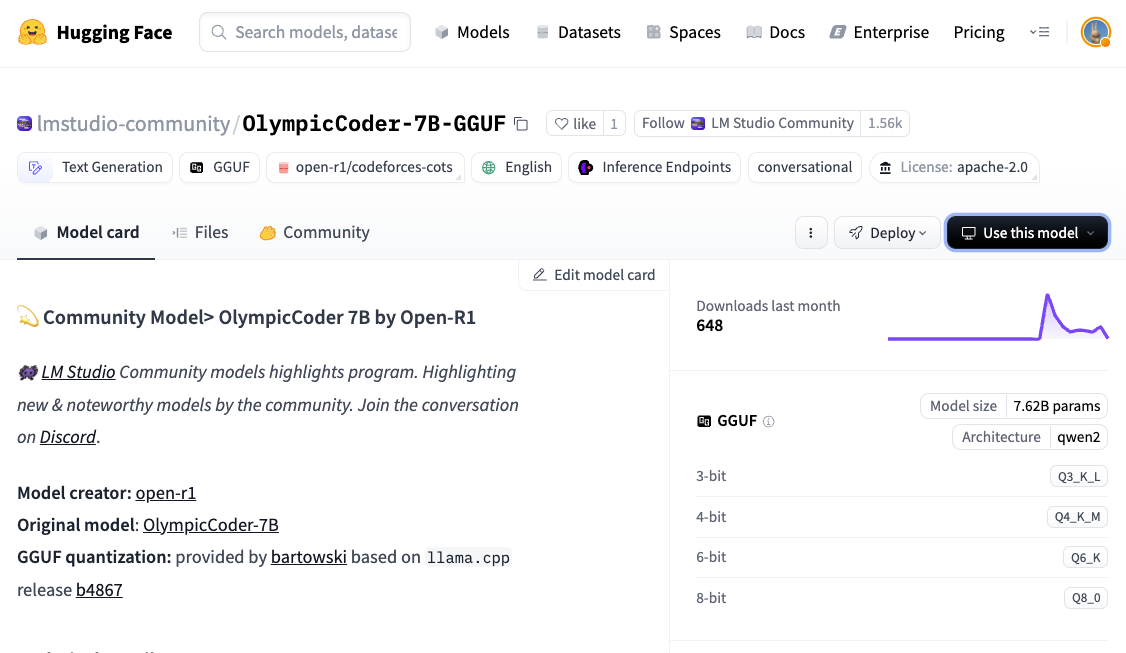Expand the Deploy dropdown
The height and width of the screenshot is (653, 1126).
887,233
